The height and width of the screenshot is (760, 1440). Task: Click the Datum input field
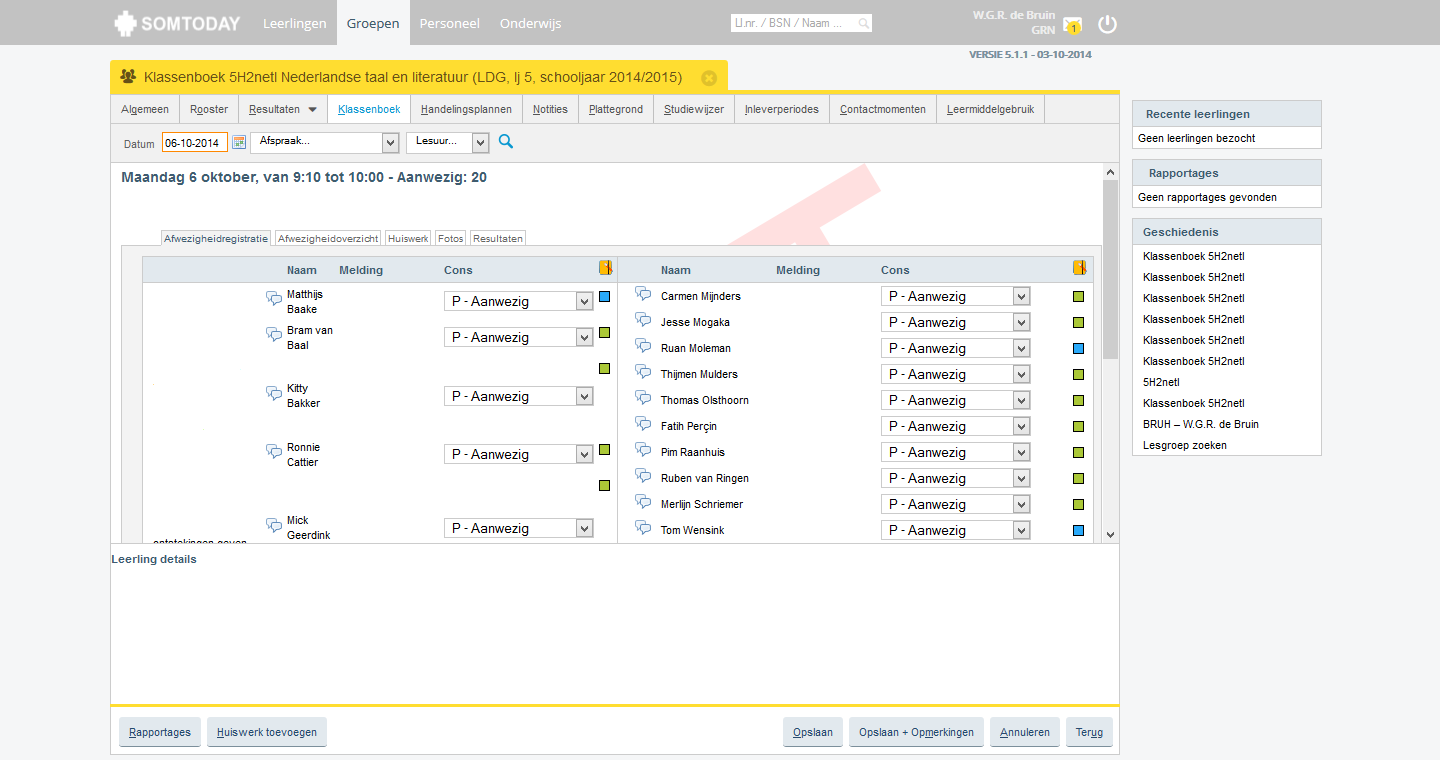point(195,143)
